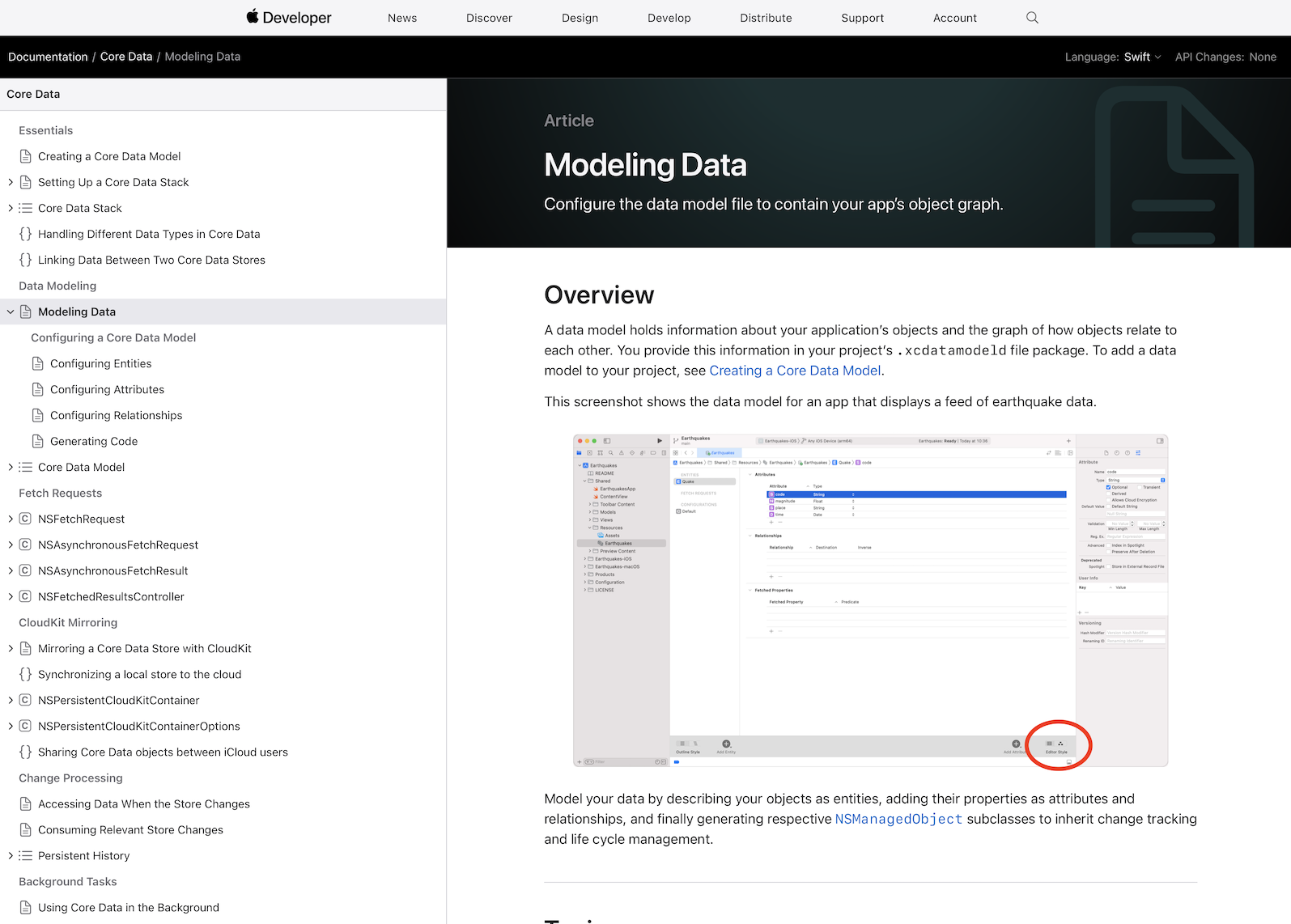1291x924 pixels.
Task: Open Configuring Relationships article
Action: pos(117,415)
